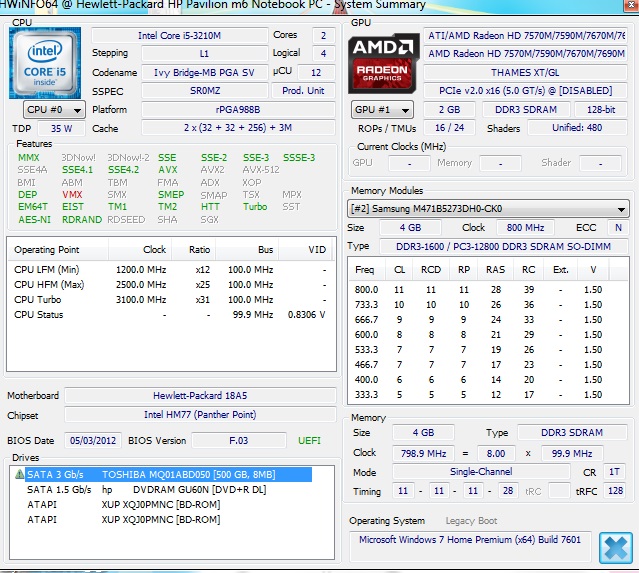
Task: Select the CPU Status row
Action: tap(170, 315)
